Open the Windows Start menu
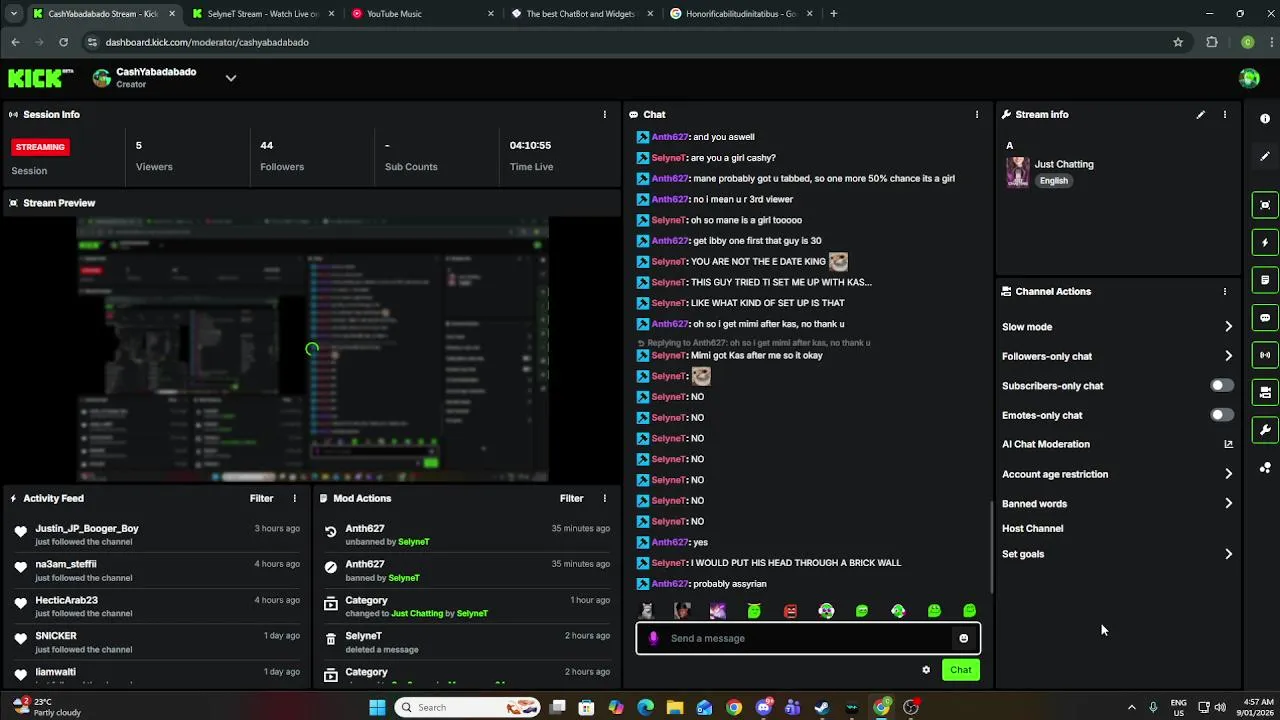This screenshot has width=1280, height=720. [377, 707]
